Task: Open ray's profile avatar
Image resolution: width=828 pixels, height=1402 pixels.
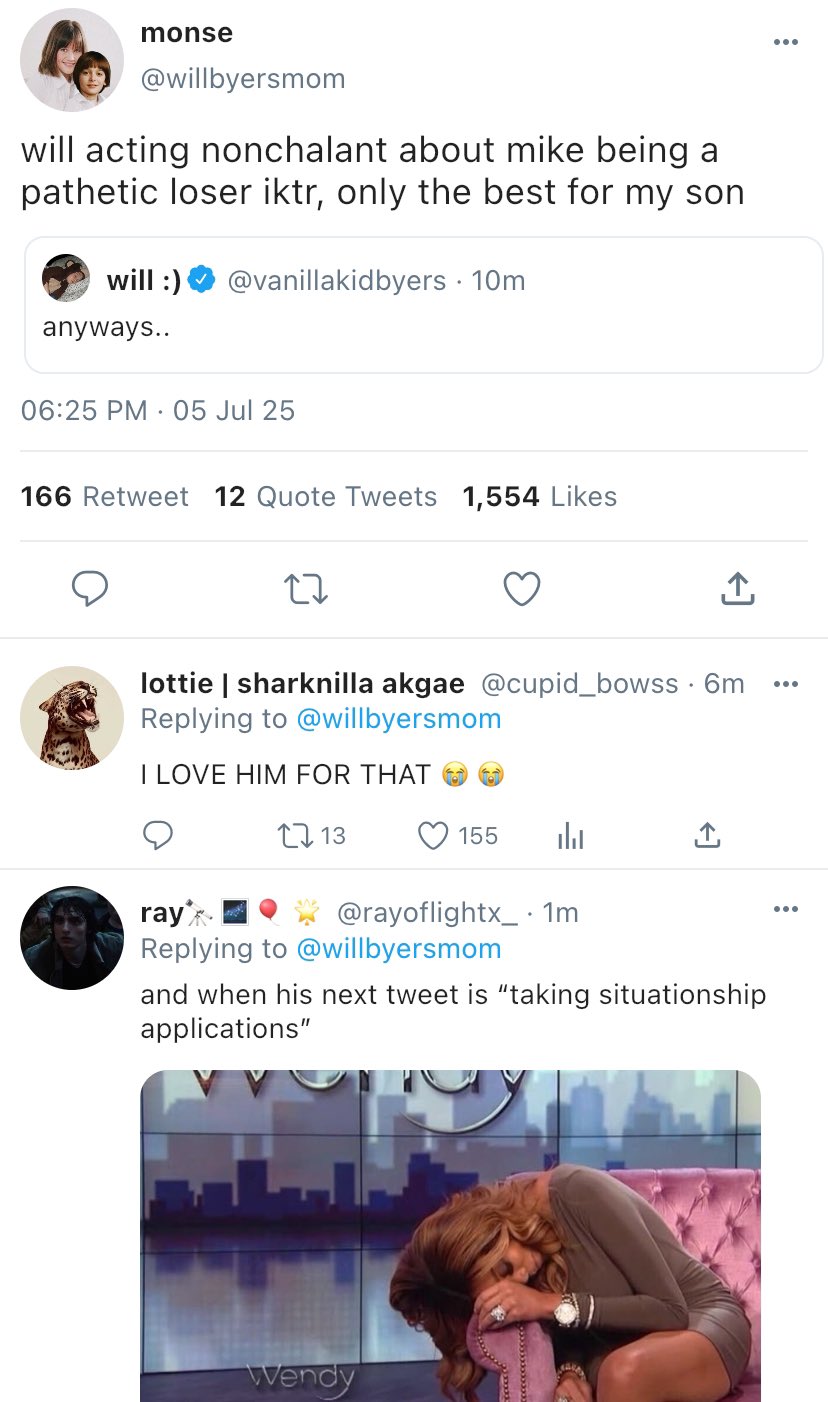Action: tap(72, 938)
